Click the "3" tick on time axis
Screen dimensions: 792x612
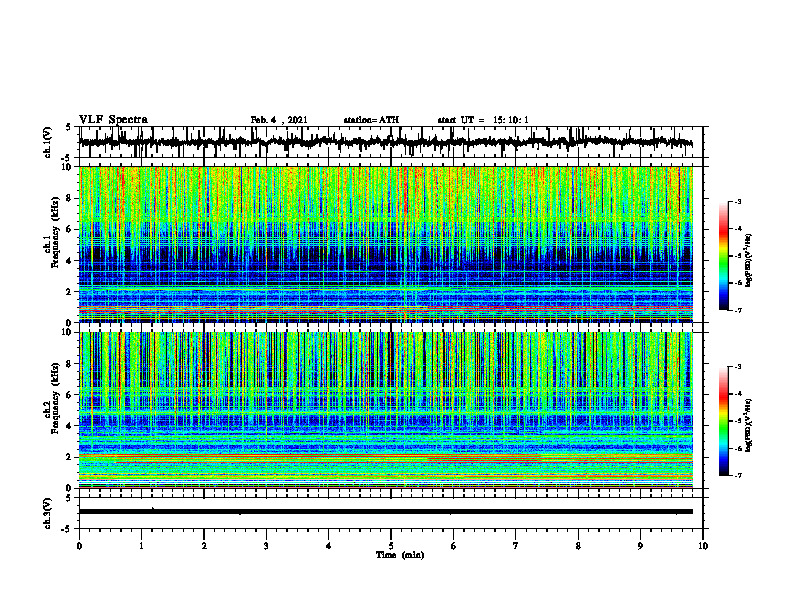tap(266, 546)
